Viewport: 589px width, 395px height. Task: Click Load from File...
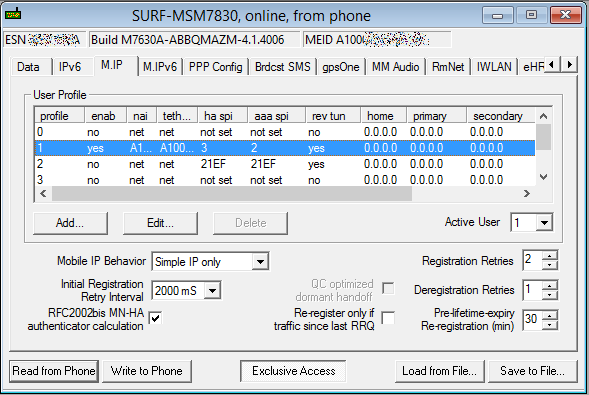pyautogui.click(x=439, y=371)
